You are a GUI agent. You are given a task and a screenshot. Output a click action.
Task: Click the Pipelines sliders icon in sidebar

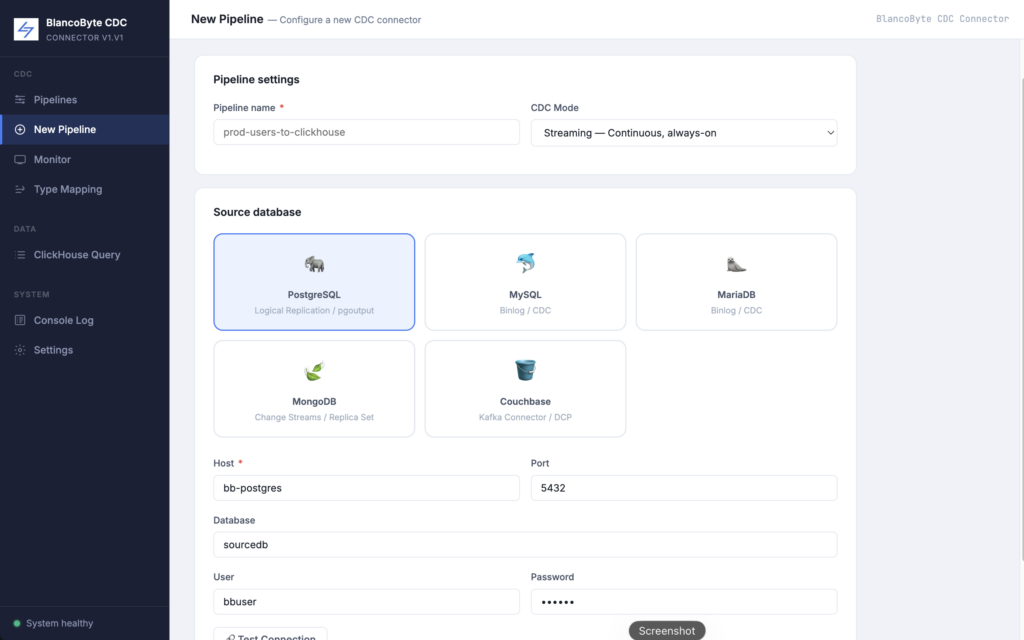coord(20,100)
